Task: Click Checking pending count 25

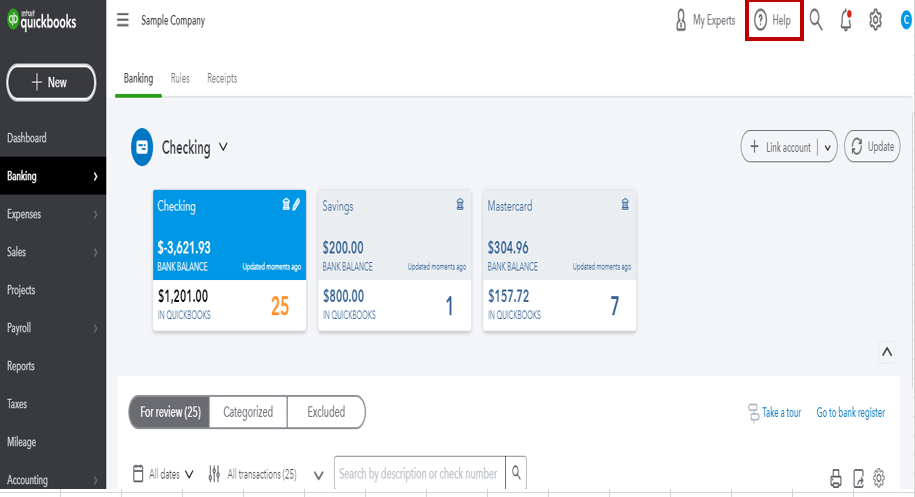Action: click(x=280, y=306)
